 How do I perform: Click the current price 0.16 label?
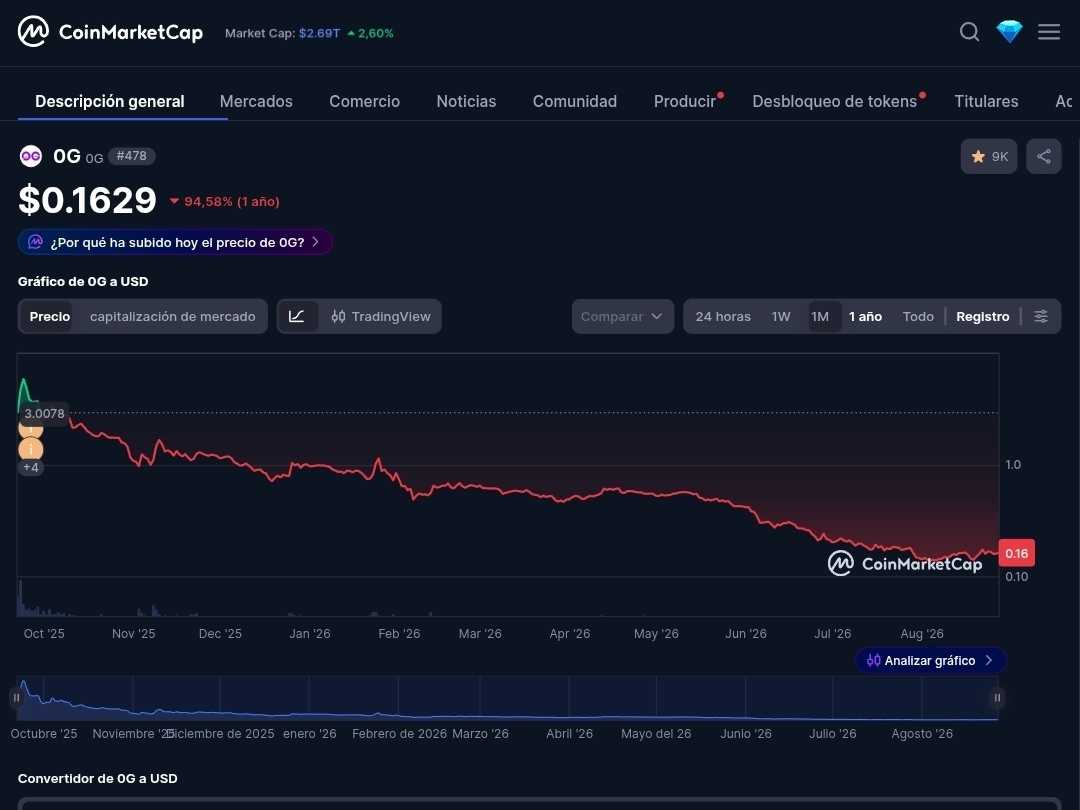1016,553
